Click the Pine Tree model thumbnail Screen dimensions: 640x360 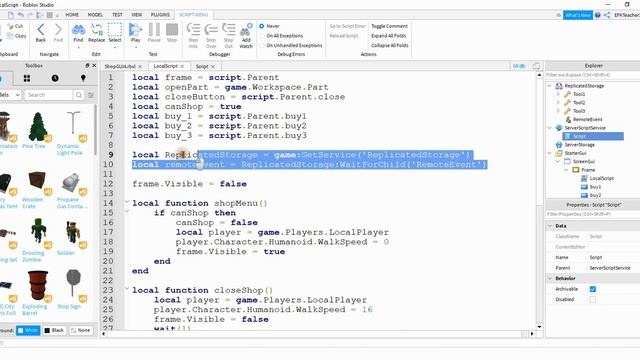[38, 127]
